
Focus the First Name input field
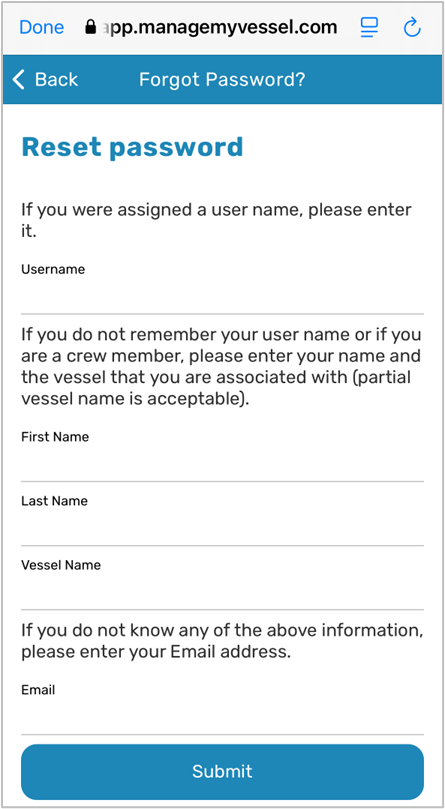click(x=222, y=463)
